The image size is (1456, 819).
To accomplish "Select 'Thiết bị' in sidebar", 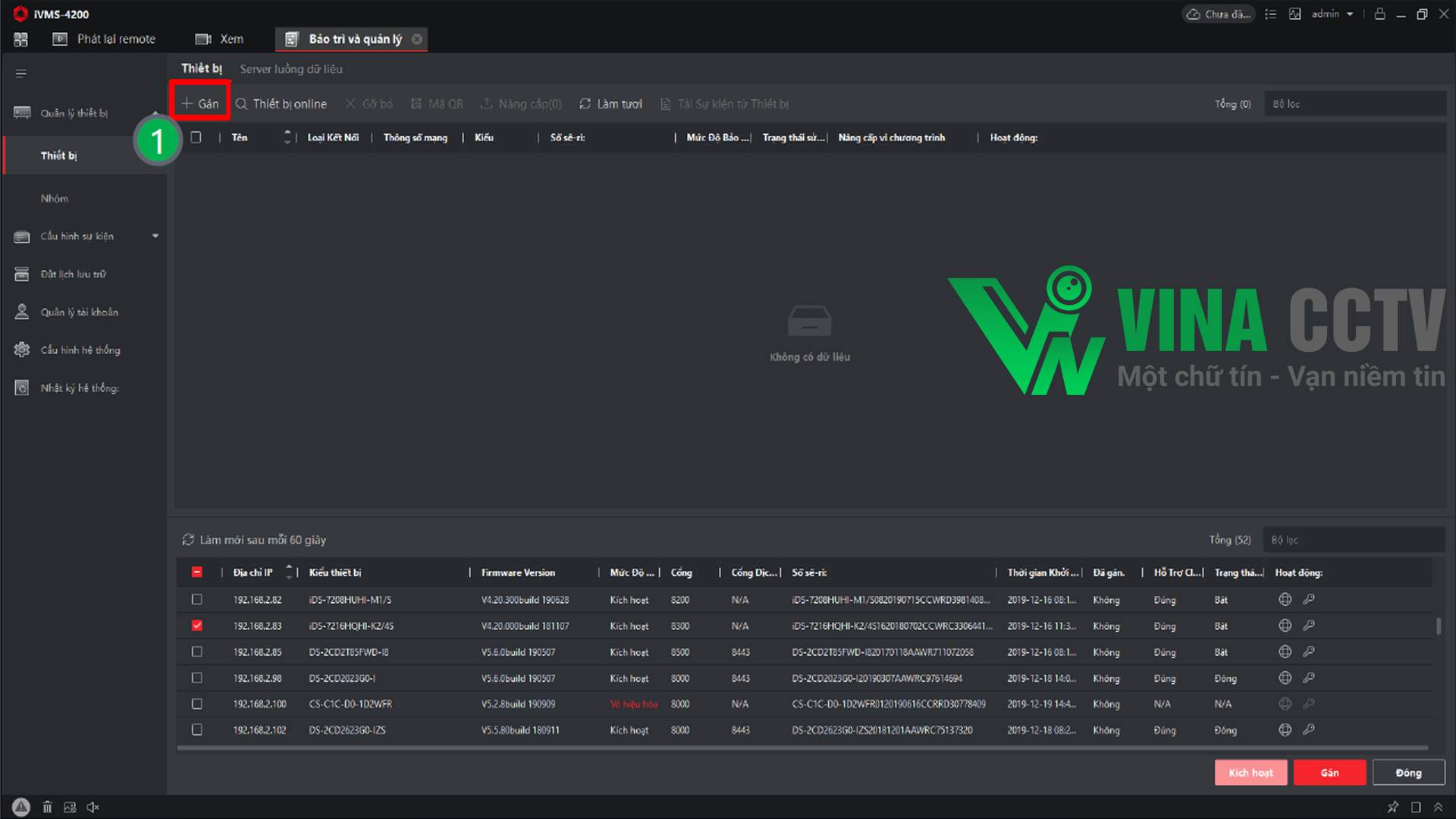I will [84, 155].
